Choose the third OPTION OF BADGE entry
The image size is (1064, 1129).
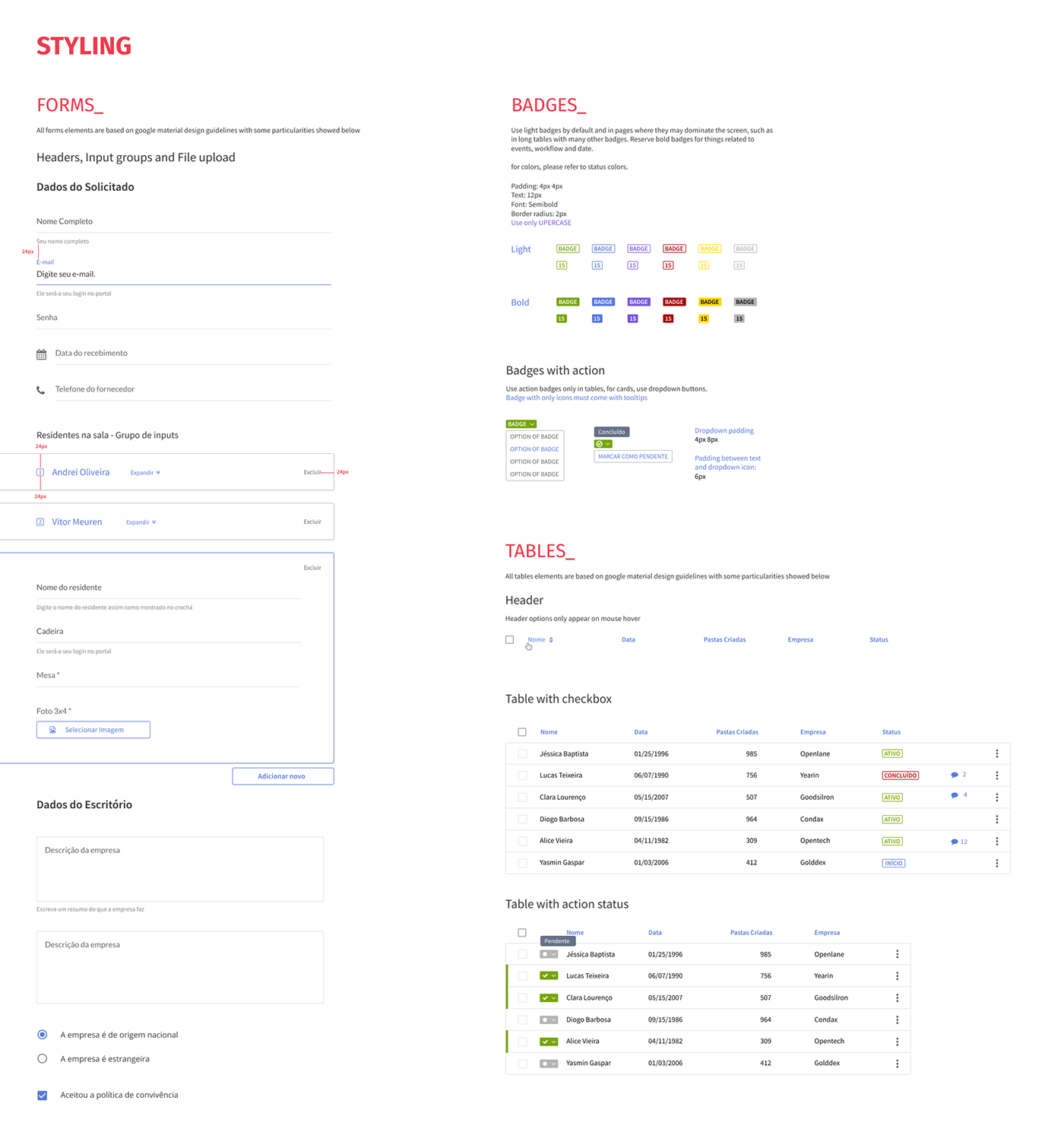(x=534, y=462)
